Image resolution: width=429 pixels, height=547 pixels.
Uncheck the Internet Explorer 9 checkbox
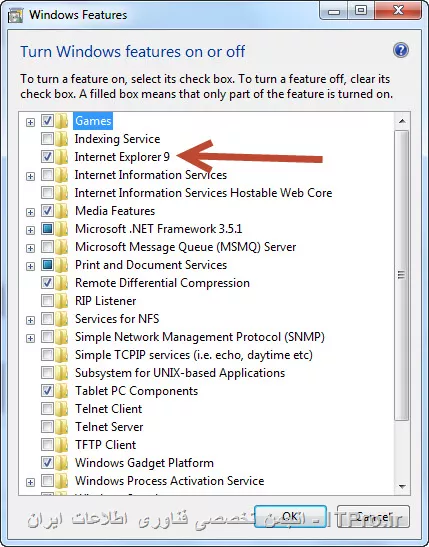click(x=47, y=157)
